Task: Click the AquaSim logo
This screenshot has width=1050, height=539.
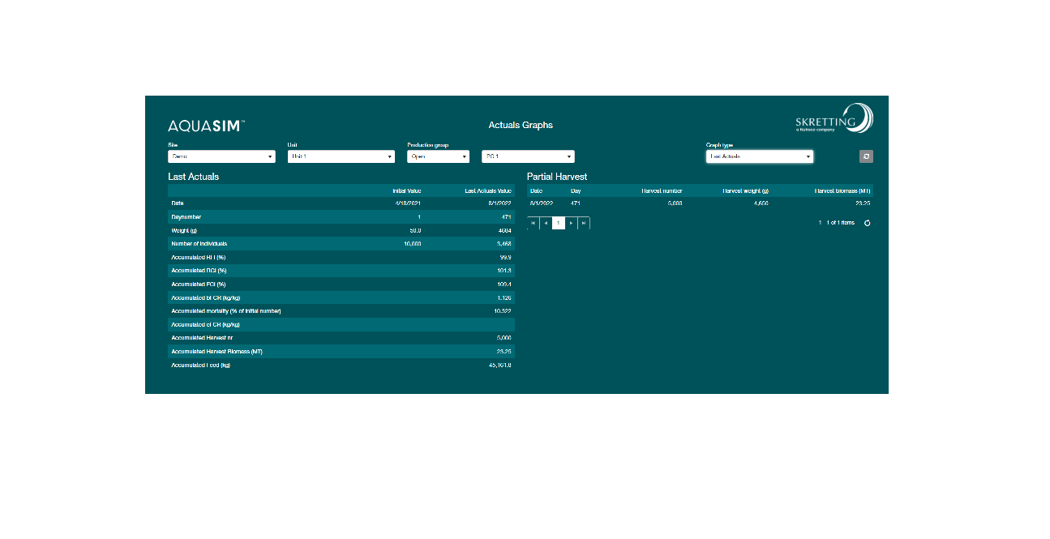Action: [x=206, y=125]
